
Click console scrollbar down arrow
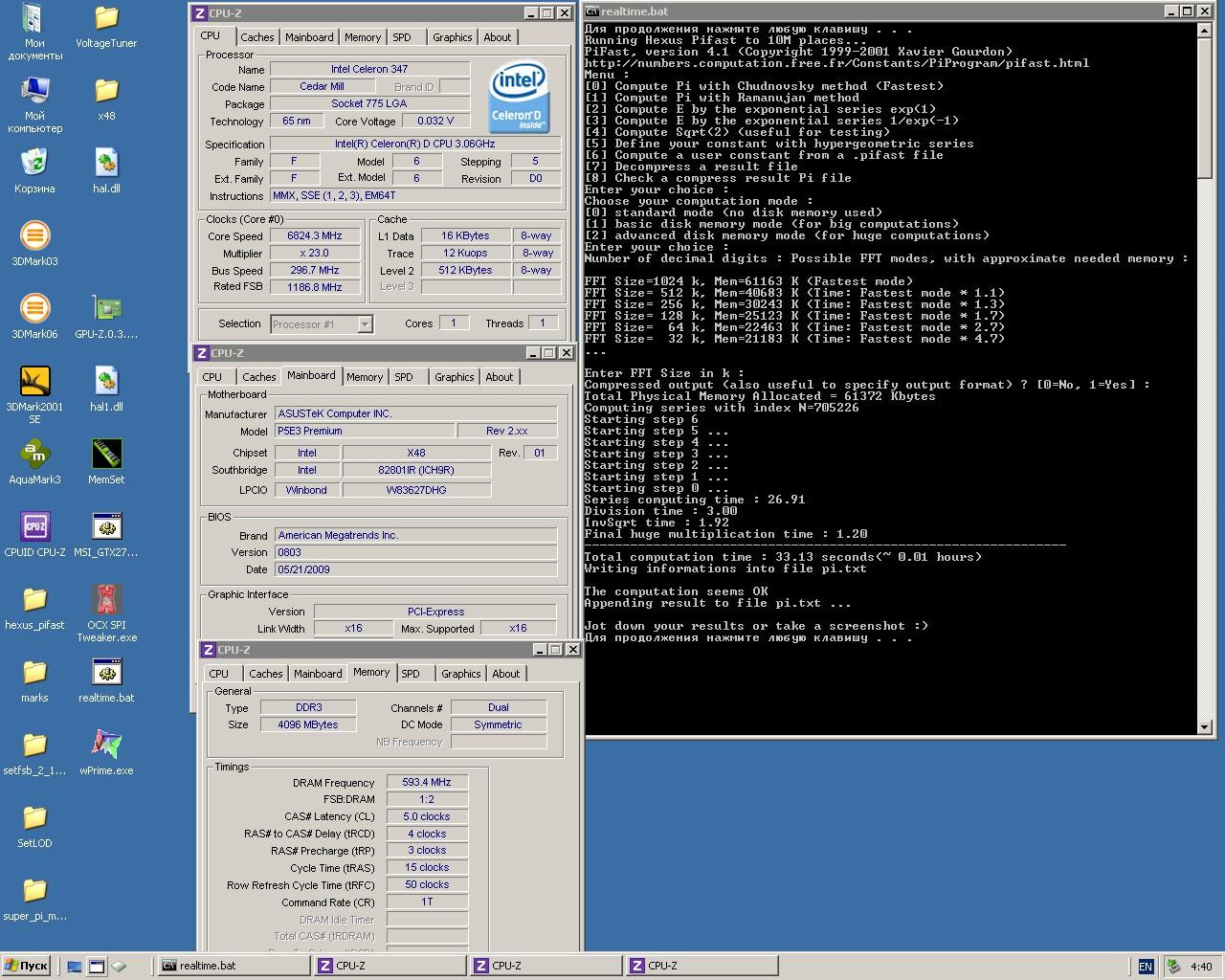click(x=1205, y=727)
